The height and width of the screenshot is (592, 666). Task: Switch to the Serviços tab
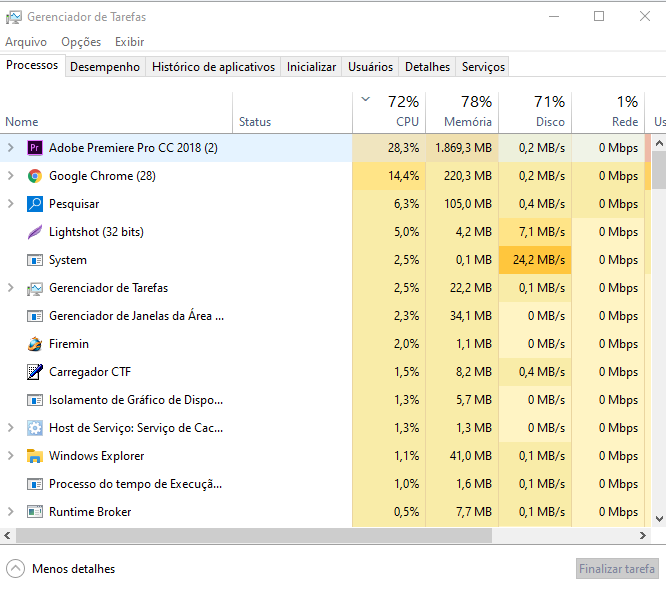(483, 67)
